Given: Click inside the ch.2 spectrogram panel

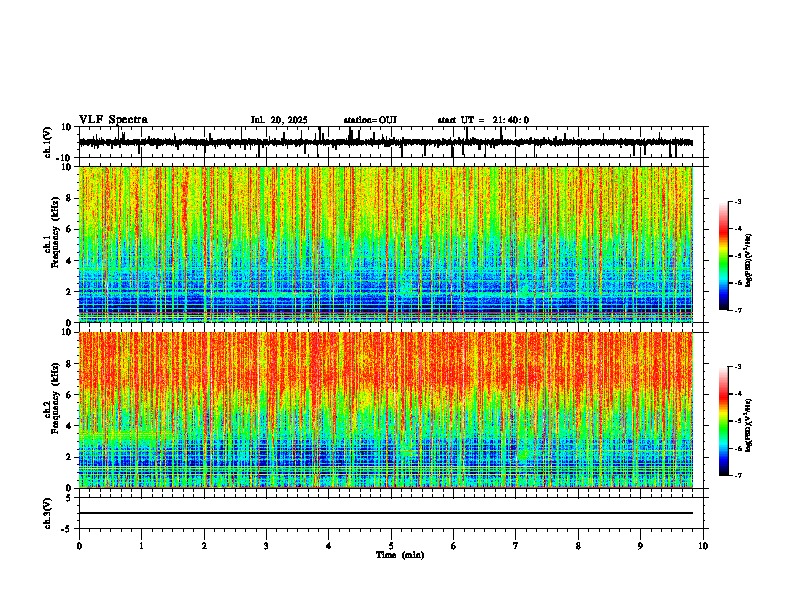Looking at the screenshot, I should point(385,410).
